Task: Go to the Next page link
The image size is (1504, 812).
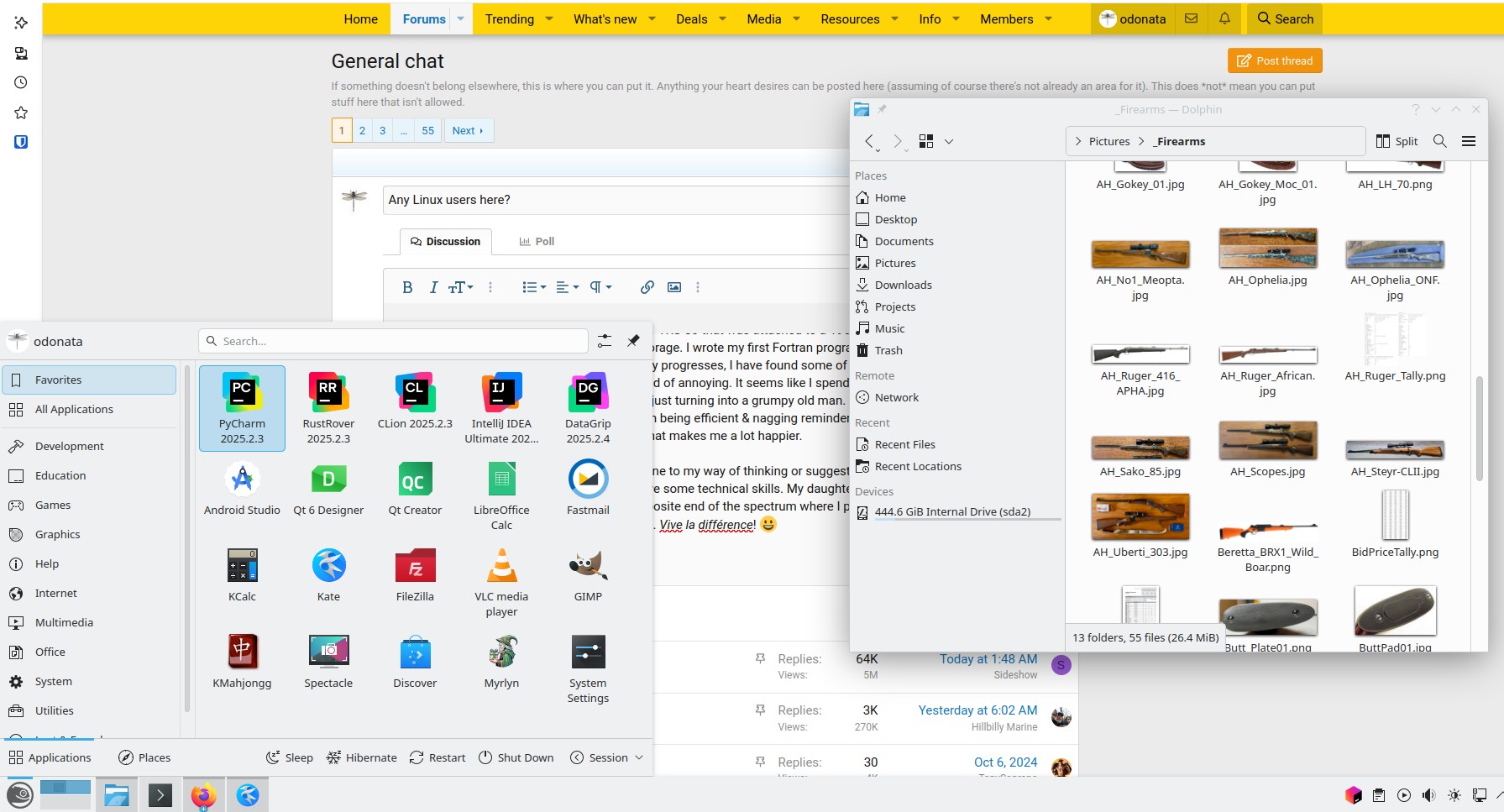Action: tap(468, 130)
